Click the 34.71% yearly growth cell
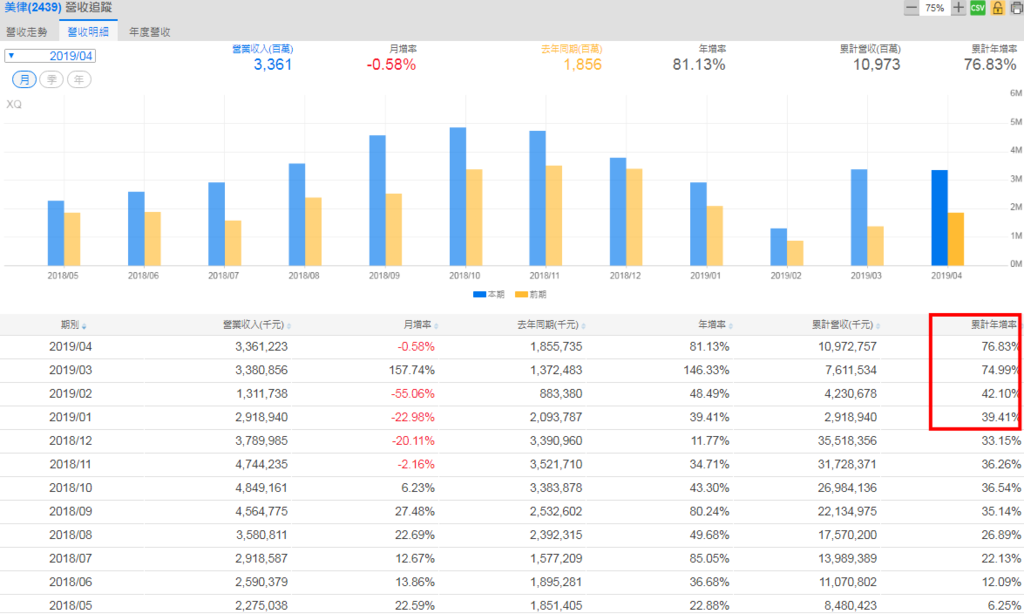 [710, 464]
